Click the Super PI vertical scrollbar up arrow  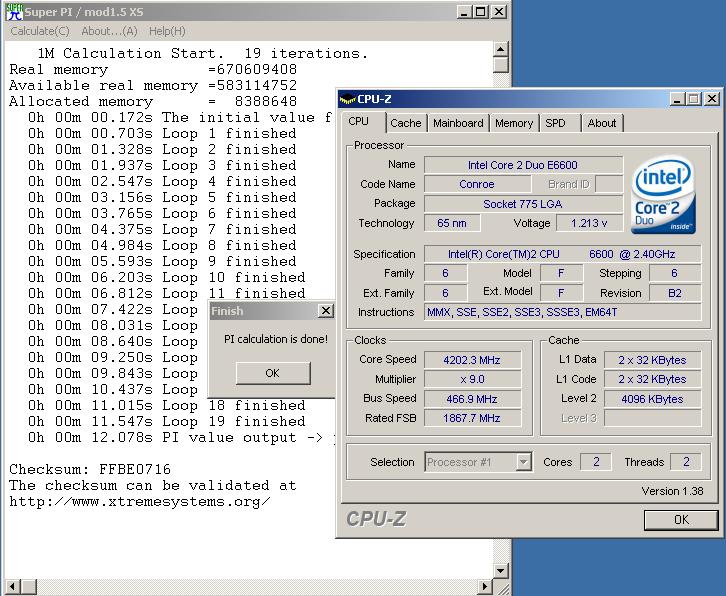click(x=501, y=49)
